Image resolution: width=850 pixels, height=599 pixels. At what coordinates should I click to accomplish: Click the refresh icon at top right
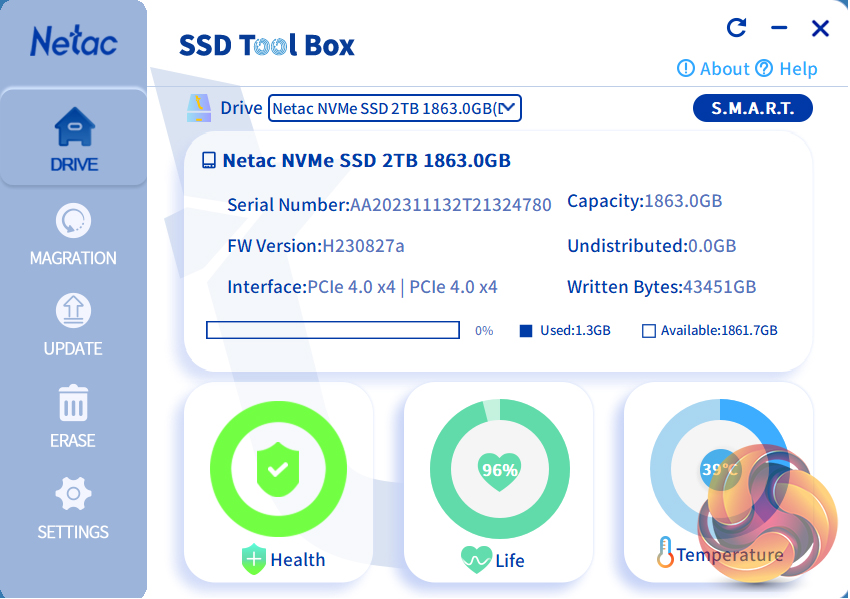tap(736, 27)
